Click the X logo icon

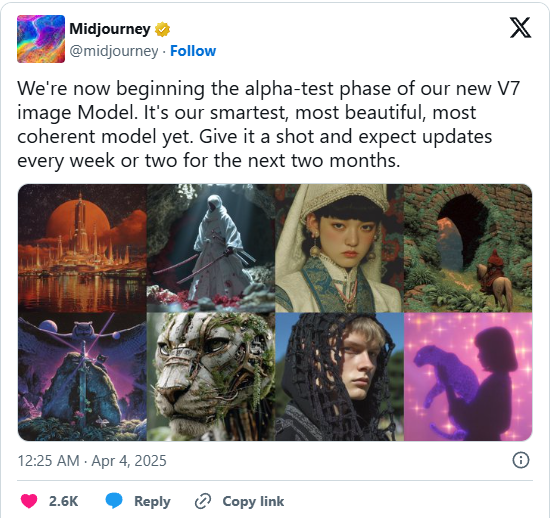pyautogui.click(x=520, y=28)
